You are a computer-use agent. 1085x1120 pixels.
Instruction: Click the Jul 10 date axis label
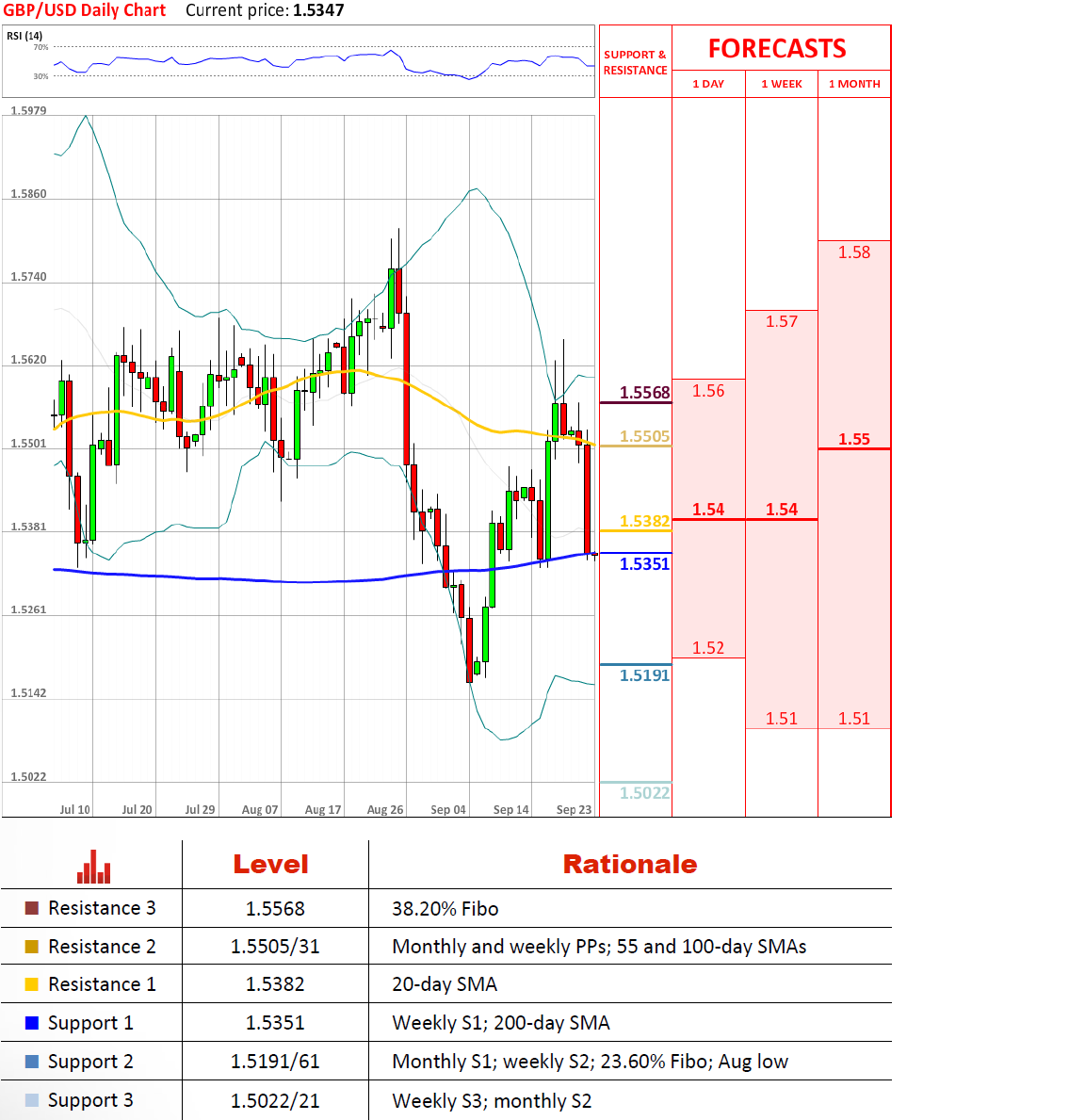click(x=75, y=809)
